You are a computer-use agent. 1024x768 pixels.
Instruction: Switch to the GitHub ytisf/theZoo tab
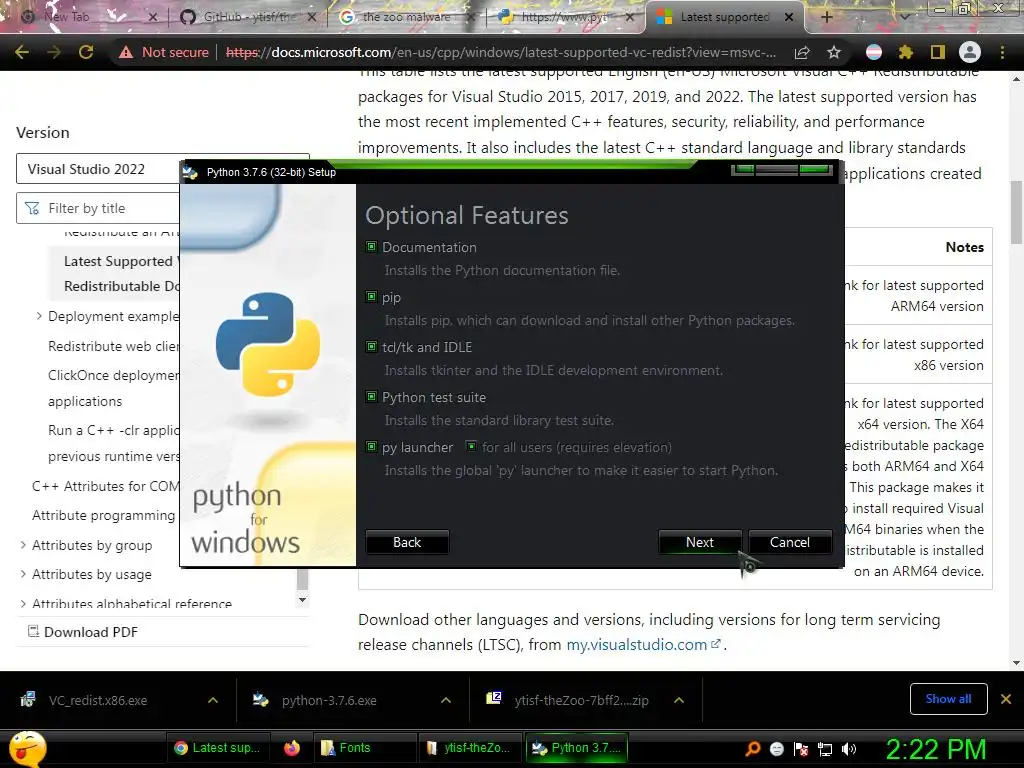tap(249, 17)
